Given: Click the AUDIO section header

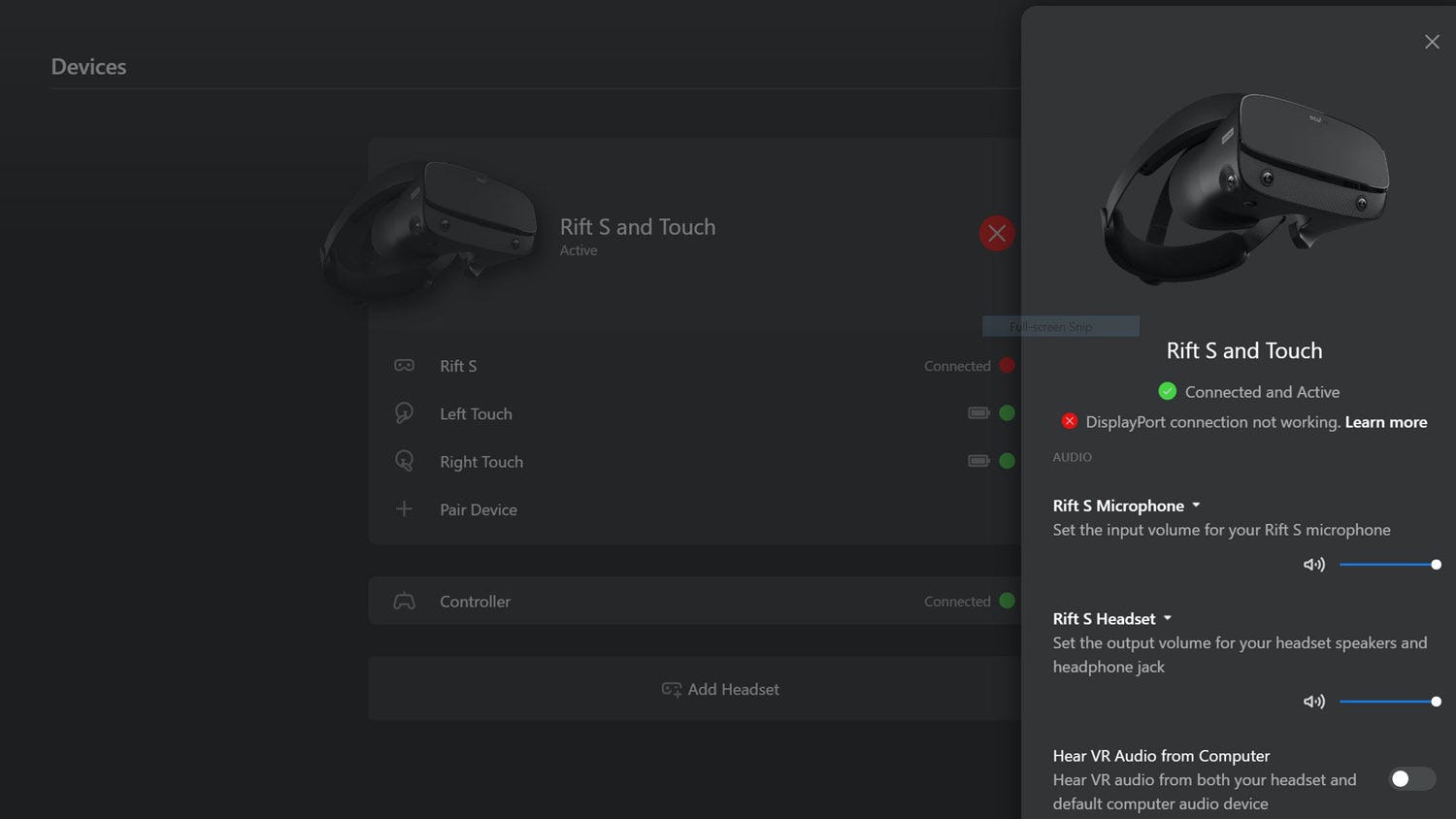Looking at the screenshot, I should point(1073,457).
